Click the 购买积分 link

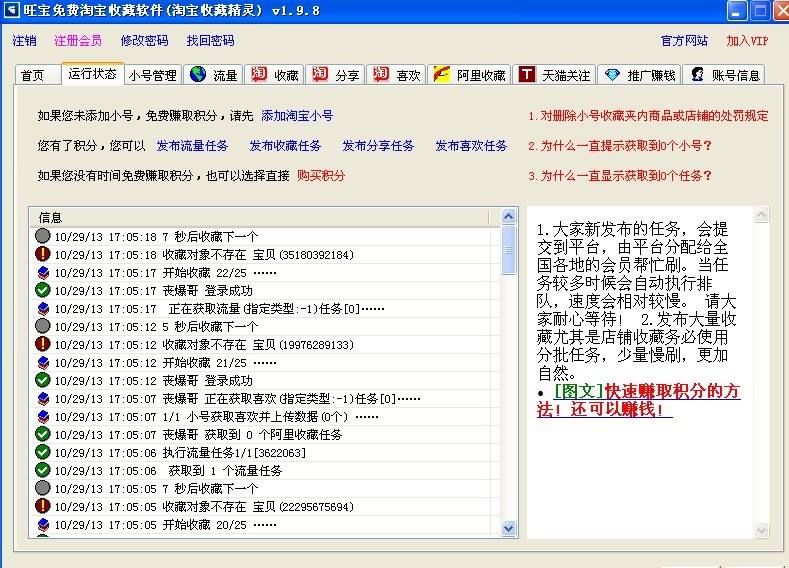321,175
